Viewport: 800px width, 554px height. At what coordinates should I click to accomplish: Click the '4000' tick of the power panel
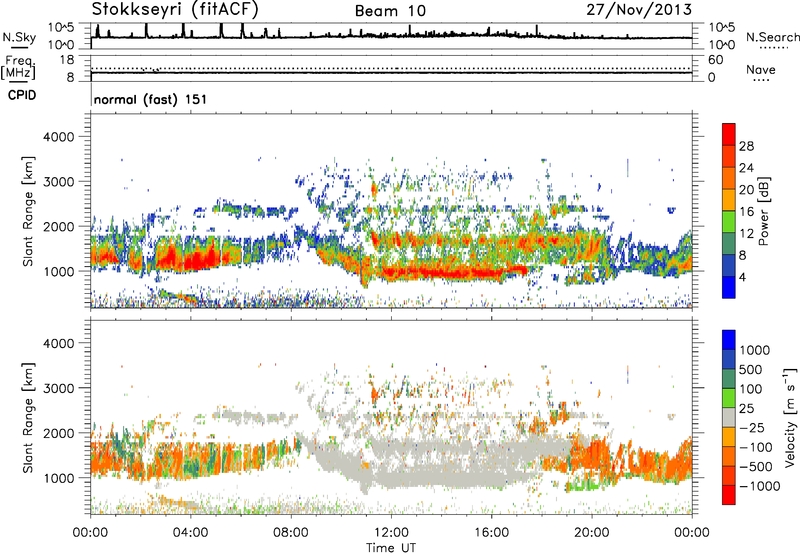pos(59,137)
